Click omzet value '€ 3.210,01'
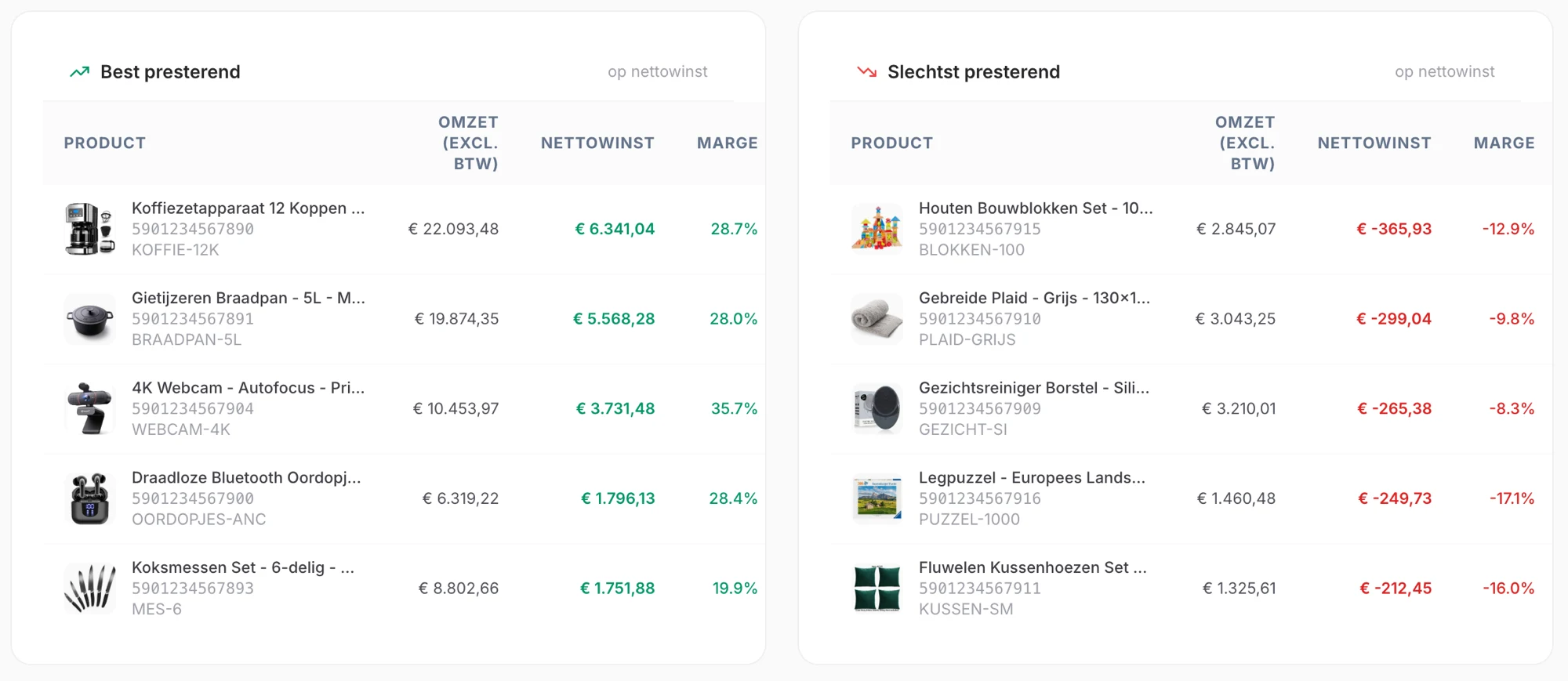 tap(1239, 408)
